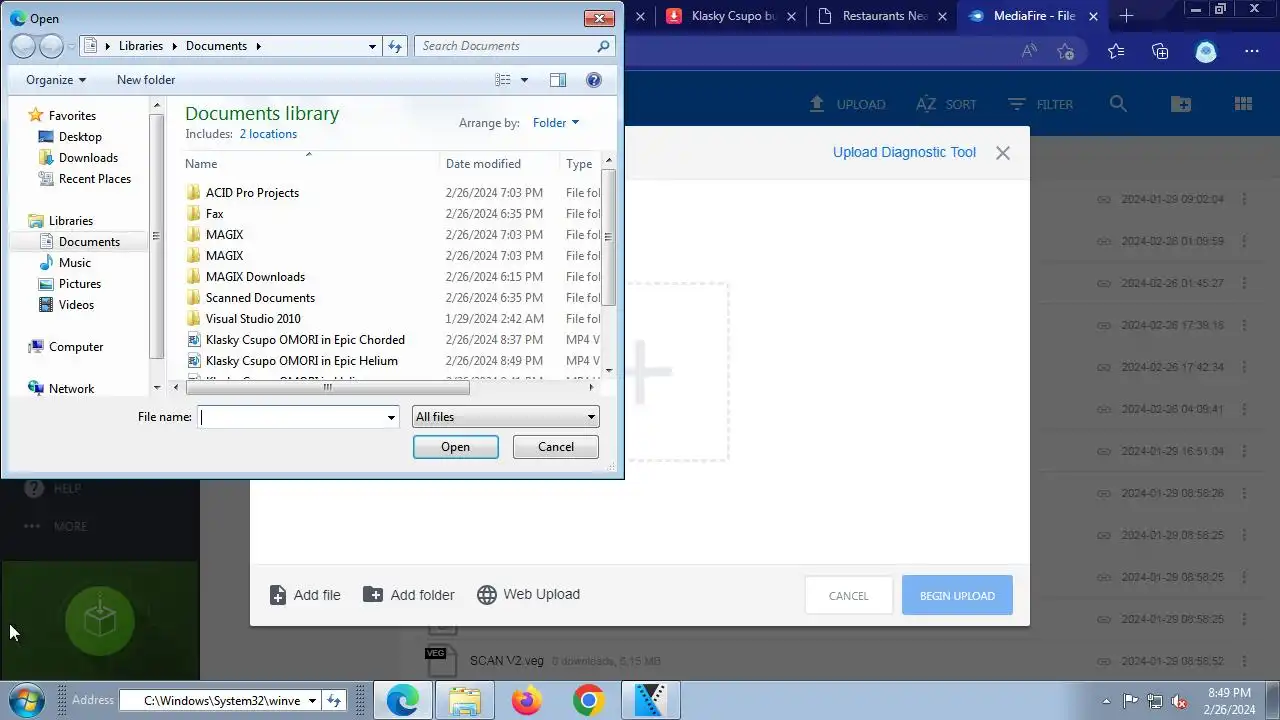Toggle the preview pane icon
The image size is (1280, 720).
558,80
